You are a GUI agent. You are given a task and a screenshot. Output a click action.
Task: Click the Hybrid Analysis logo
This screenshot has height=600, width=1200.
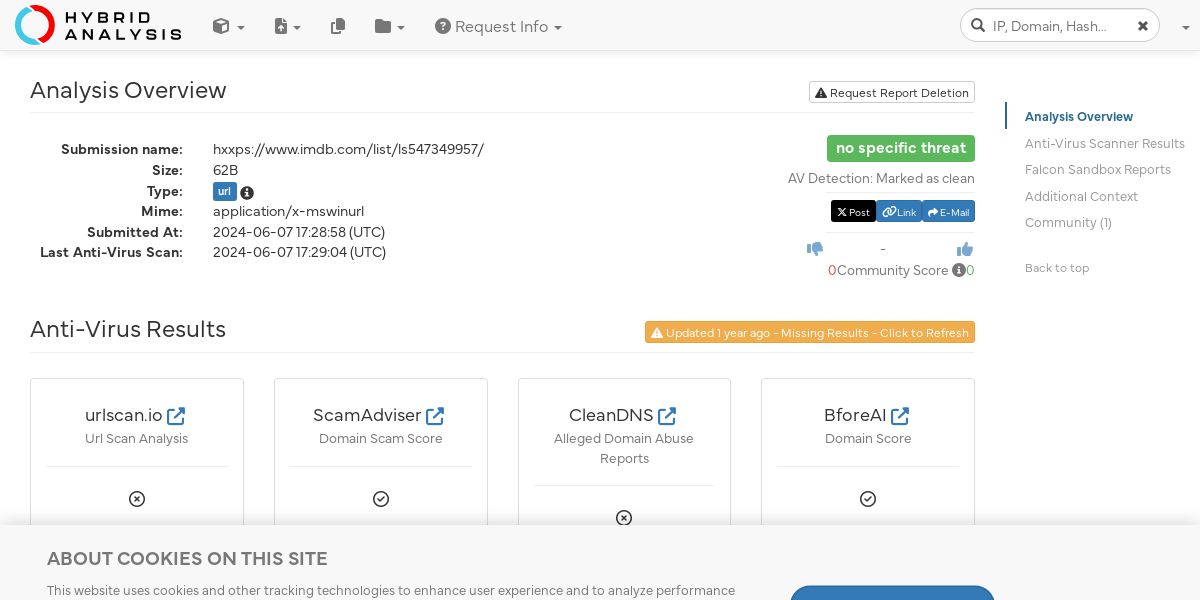98,25
